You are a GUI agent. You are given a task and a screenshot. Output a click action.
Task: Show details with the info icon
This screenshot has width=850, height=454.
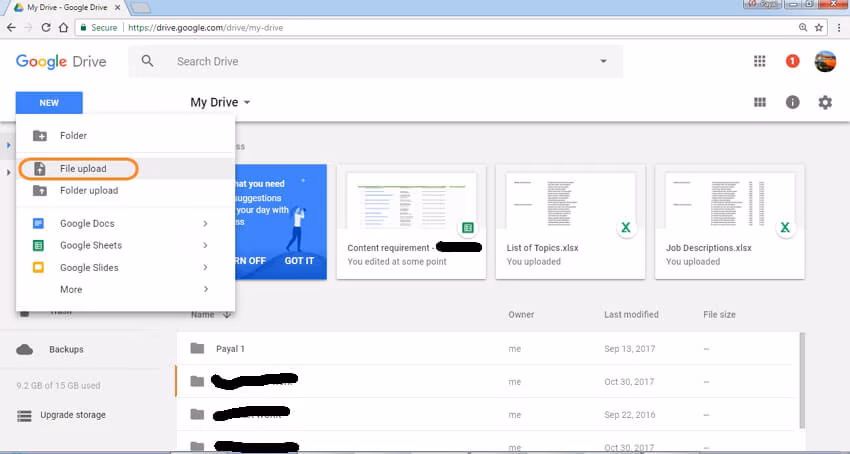792,102
